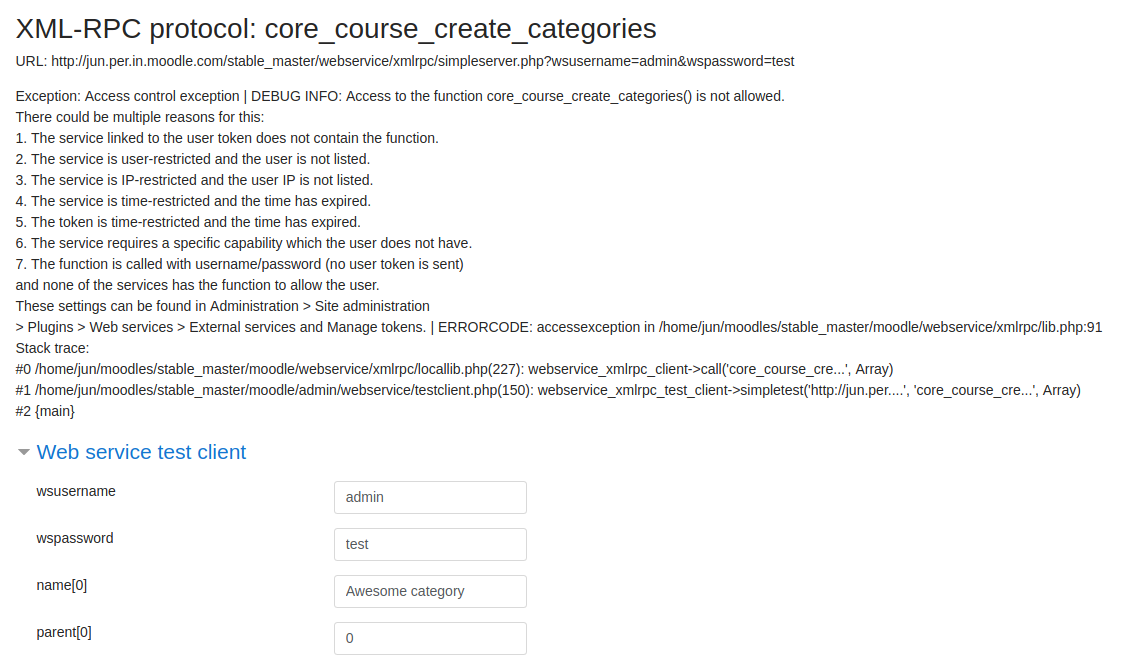Click the Access control exception line
The height and width of the screenshot is (657, 1139).
coord(400,97)
